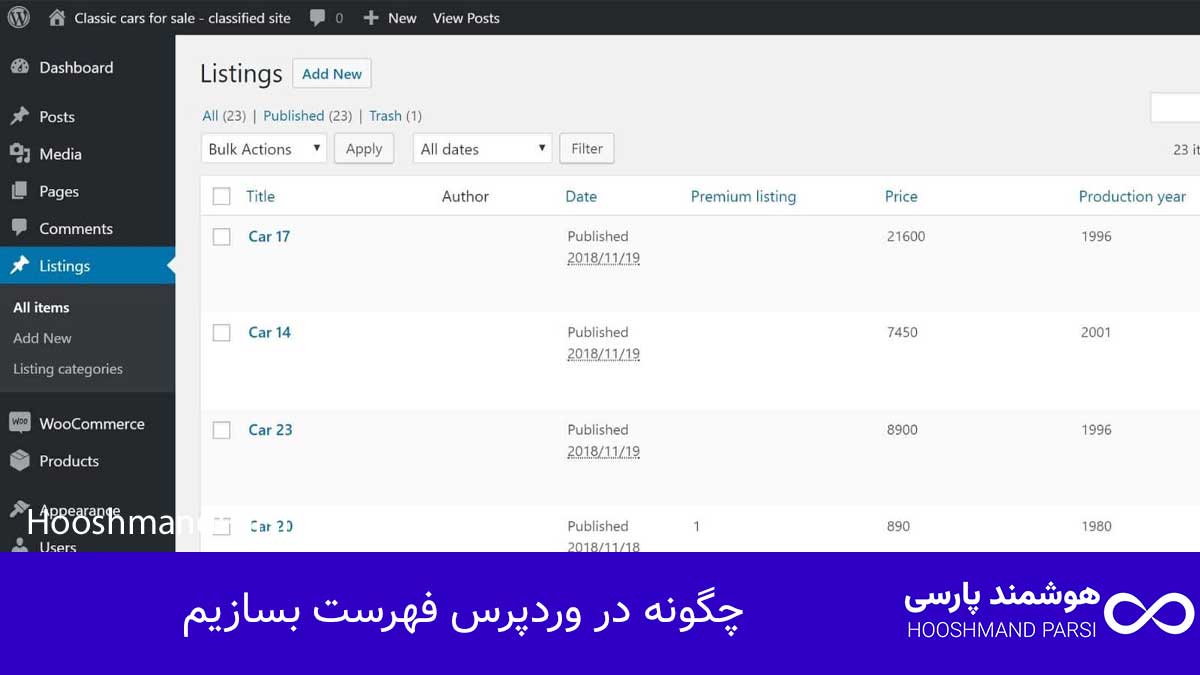Screen dimensions: 1200x675
Task: Click production year 1980
Action: pyautogui.click(x=1096, y=526)
